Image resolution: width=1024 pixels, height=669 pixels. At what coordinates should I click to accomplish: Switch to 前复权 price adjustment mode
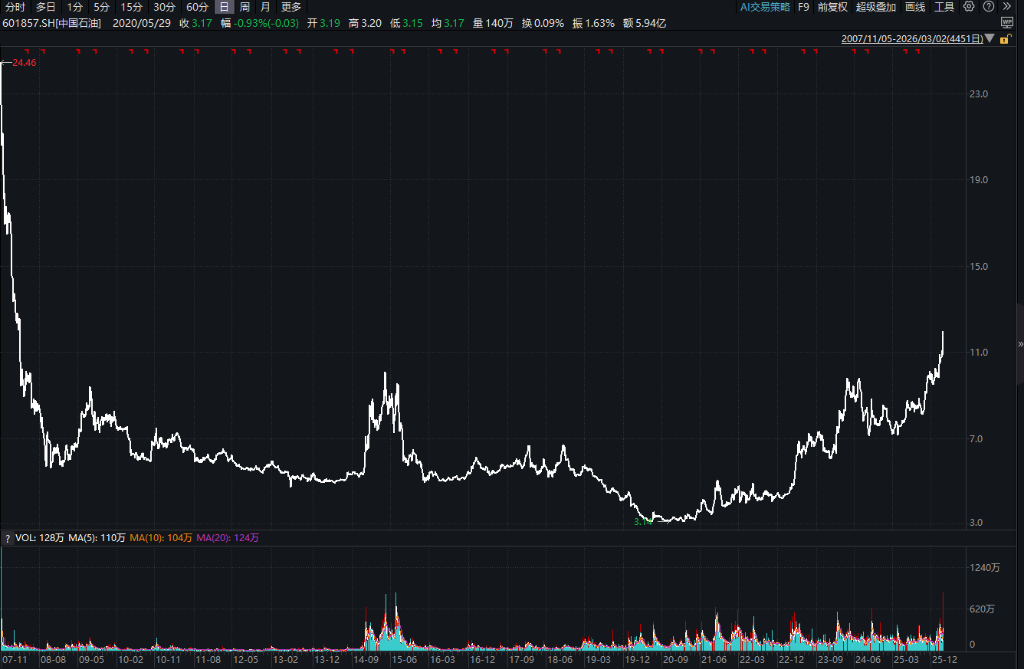[833, 7]
